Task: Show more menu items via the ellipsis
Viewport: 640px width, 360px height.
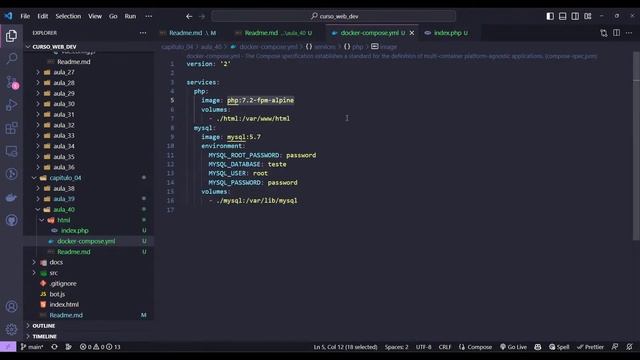Action: [149, 16]
